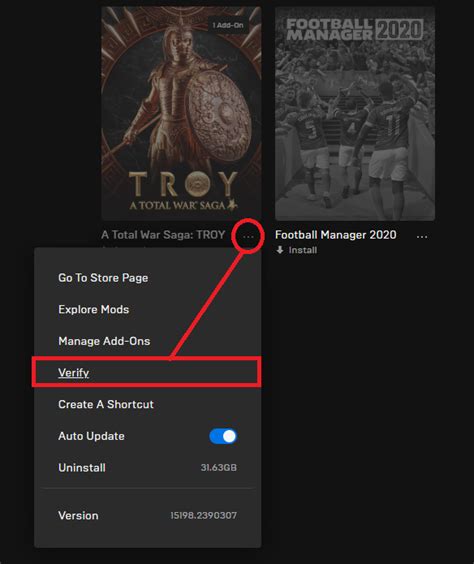Open the three-dot menu for A Total War Saga: TROY
This screenshot has width=474, height=564.
click(x=248, y=237)
